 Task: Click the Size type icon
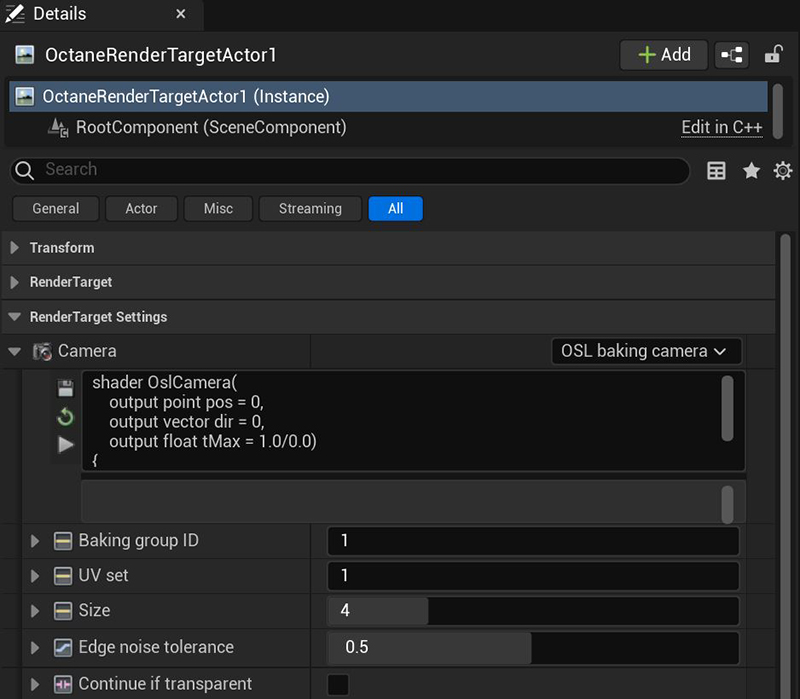63,611
